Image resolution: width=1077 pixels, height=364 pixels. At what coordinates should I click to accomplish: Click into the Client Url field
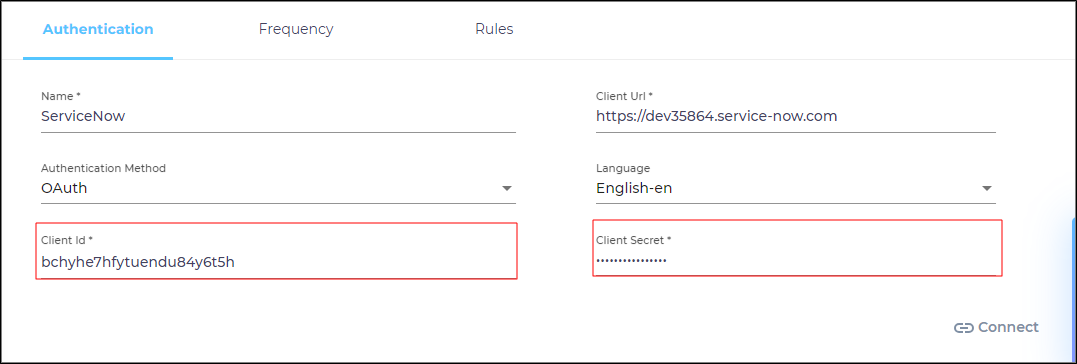click(795, 116)
